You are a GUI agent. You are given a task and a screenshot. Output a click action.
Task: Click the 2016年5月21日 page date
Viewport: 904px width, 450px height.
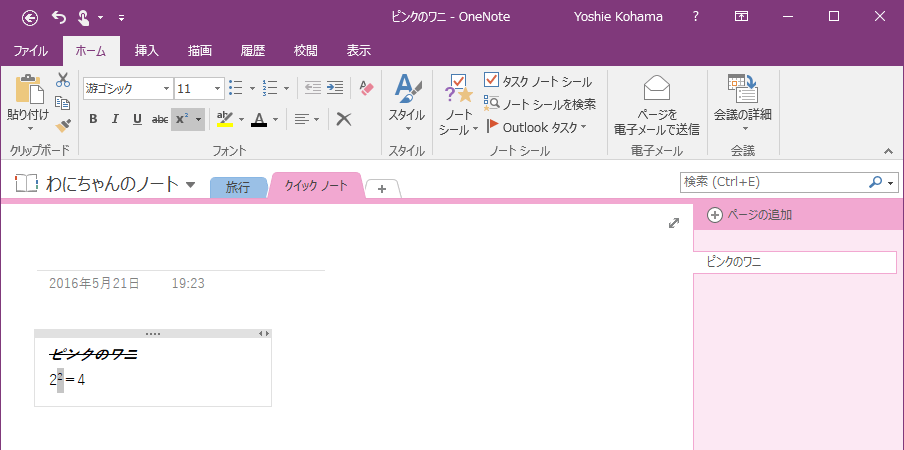[x=95, y=283]
